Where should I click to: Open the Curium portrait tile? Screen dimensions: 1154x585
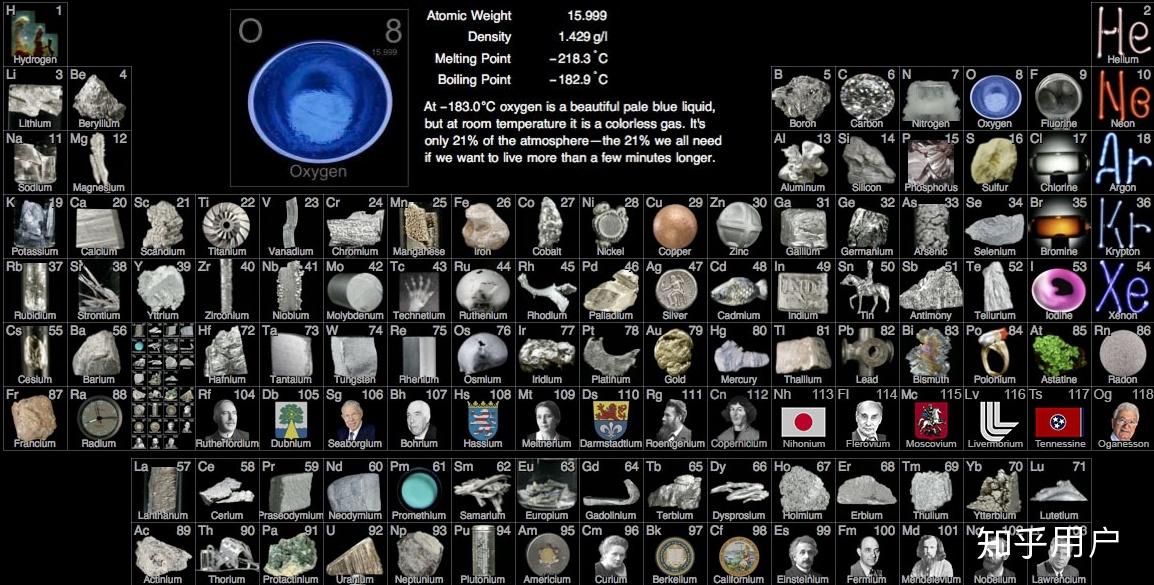click(x=611, y=554)
